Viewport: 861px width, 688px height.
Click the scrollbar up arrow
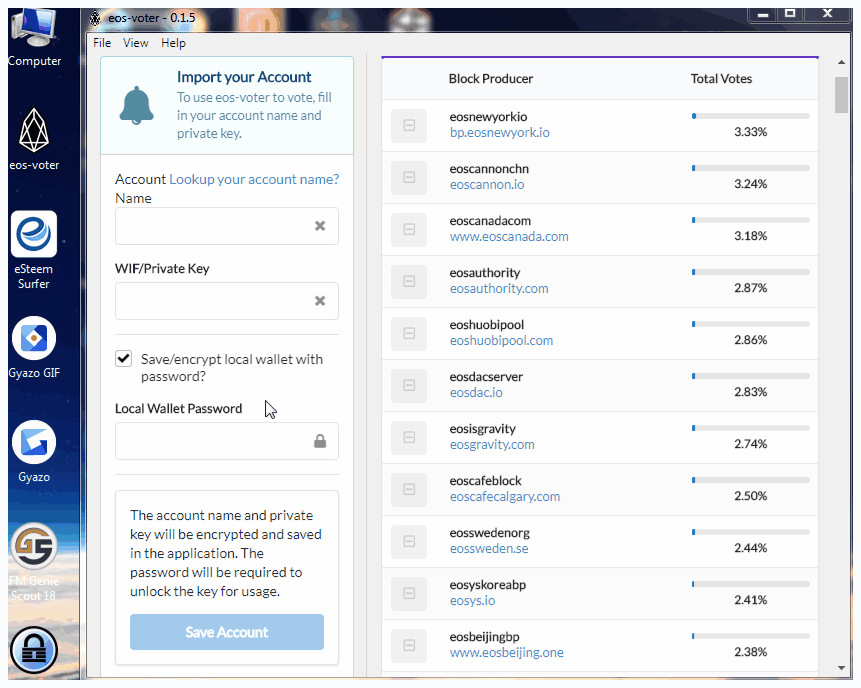tap(841, 63)
